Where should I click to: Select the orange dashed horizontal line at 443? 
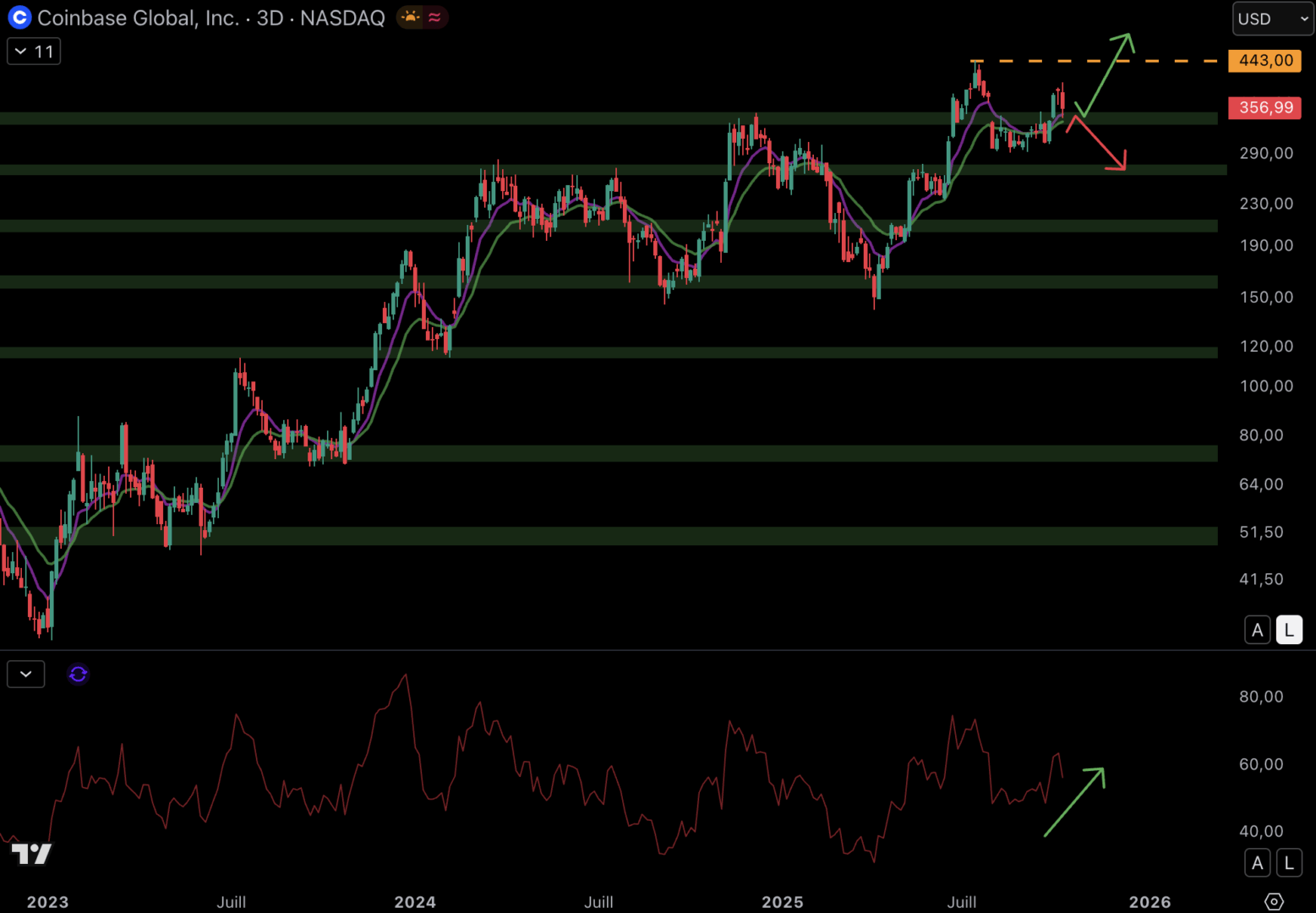pos(1099,61)
